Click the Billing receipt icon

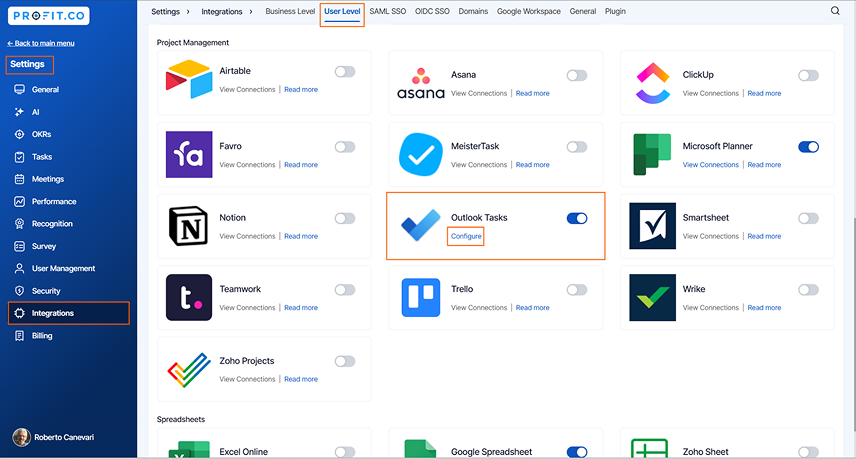coord(20,336)
